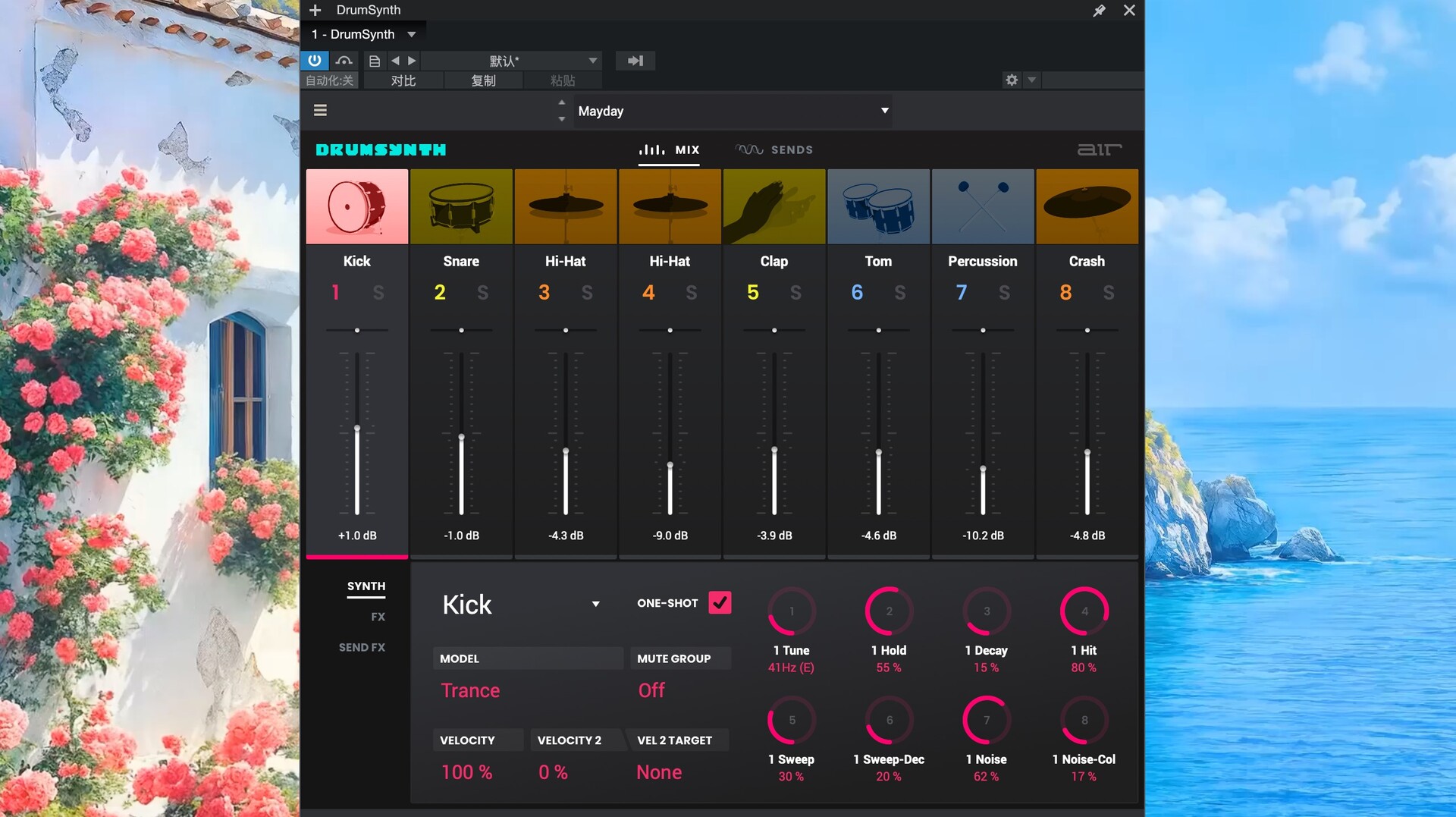The width and height of the screenshot is (1456, 817).
Task: Open the FX section tab
Action: tap(378, 617)
